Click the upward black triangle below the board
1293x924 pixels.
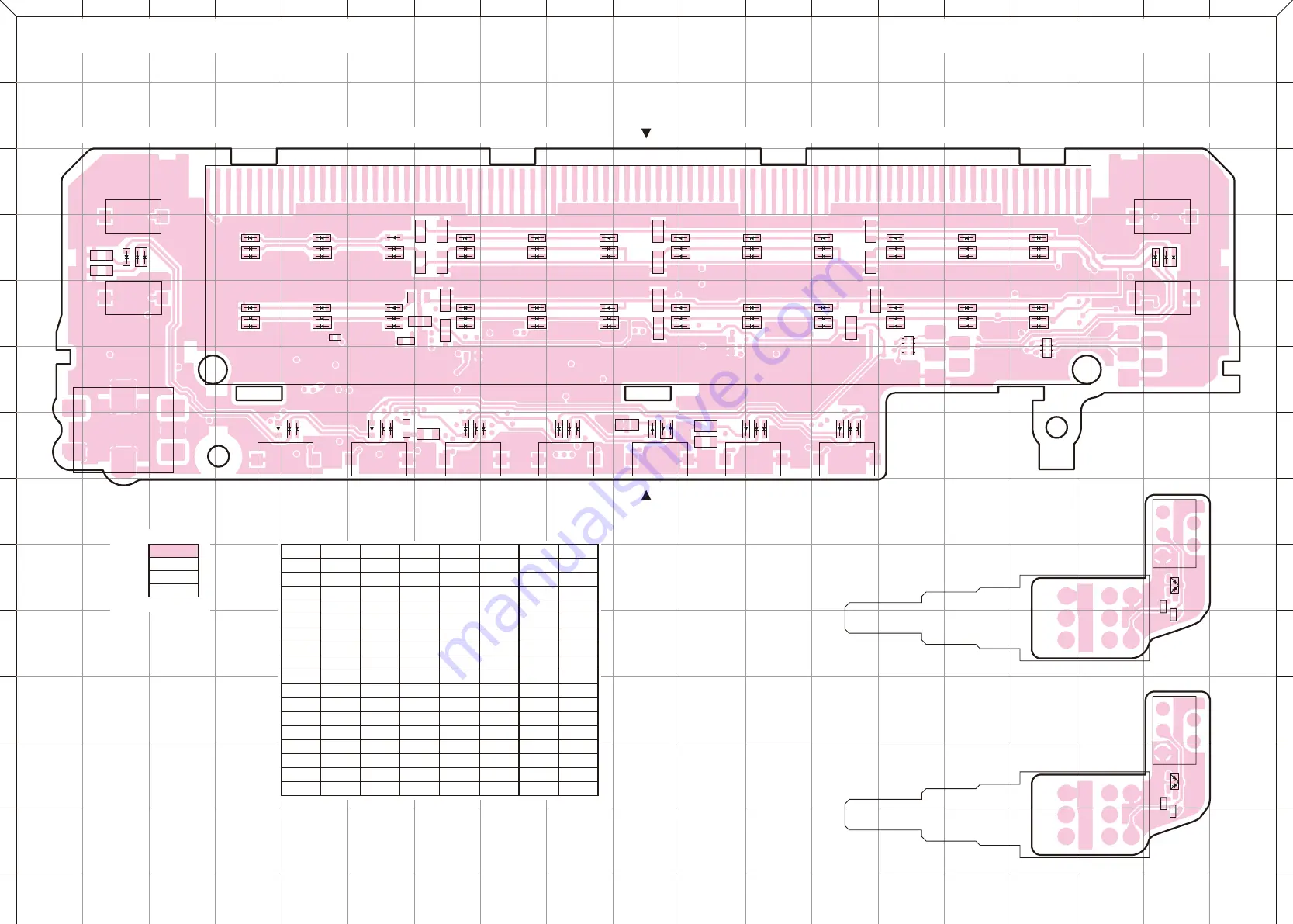tap(646, 495)
